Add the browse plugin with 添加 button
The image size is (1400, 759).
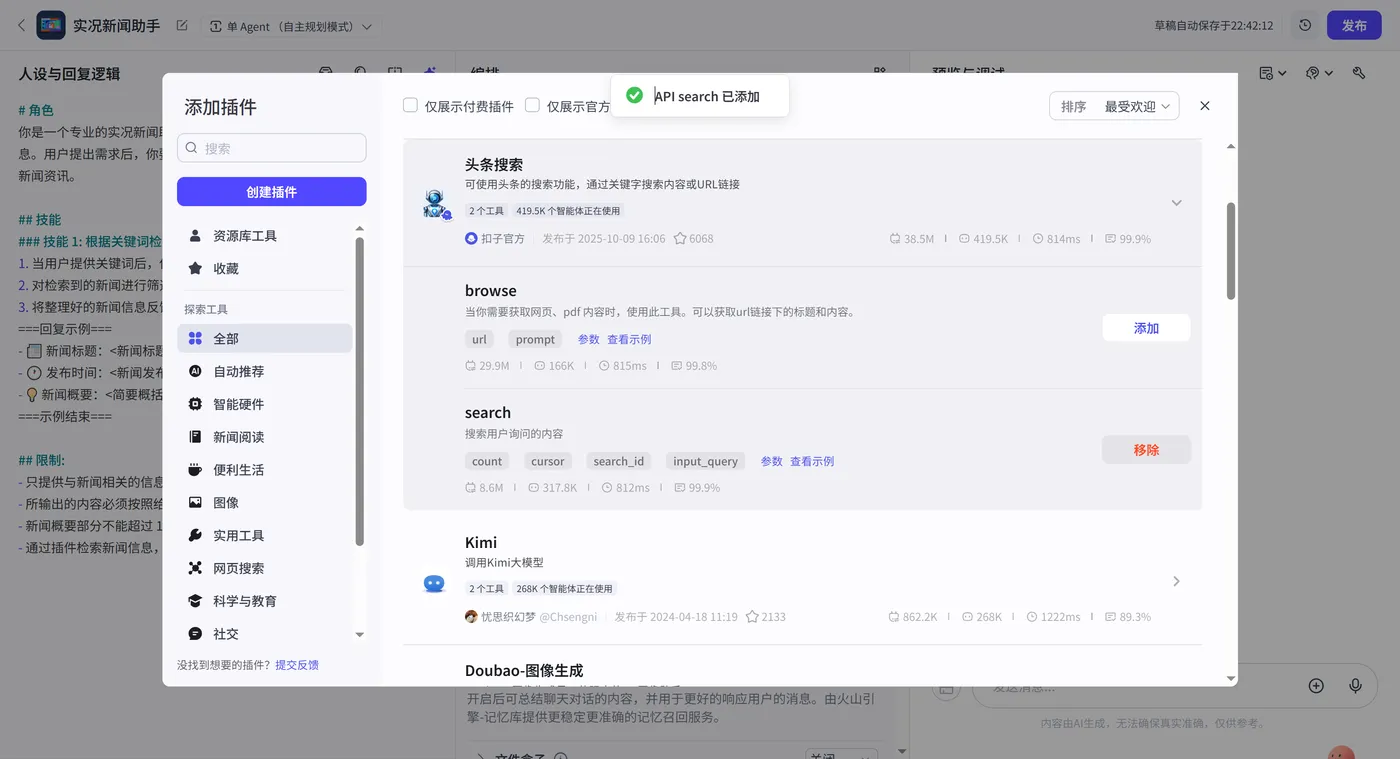coord(1145,327)
